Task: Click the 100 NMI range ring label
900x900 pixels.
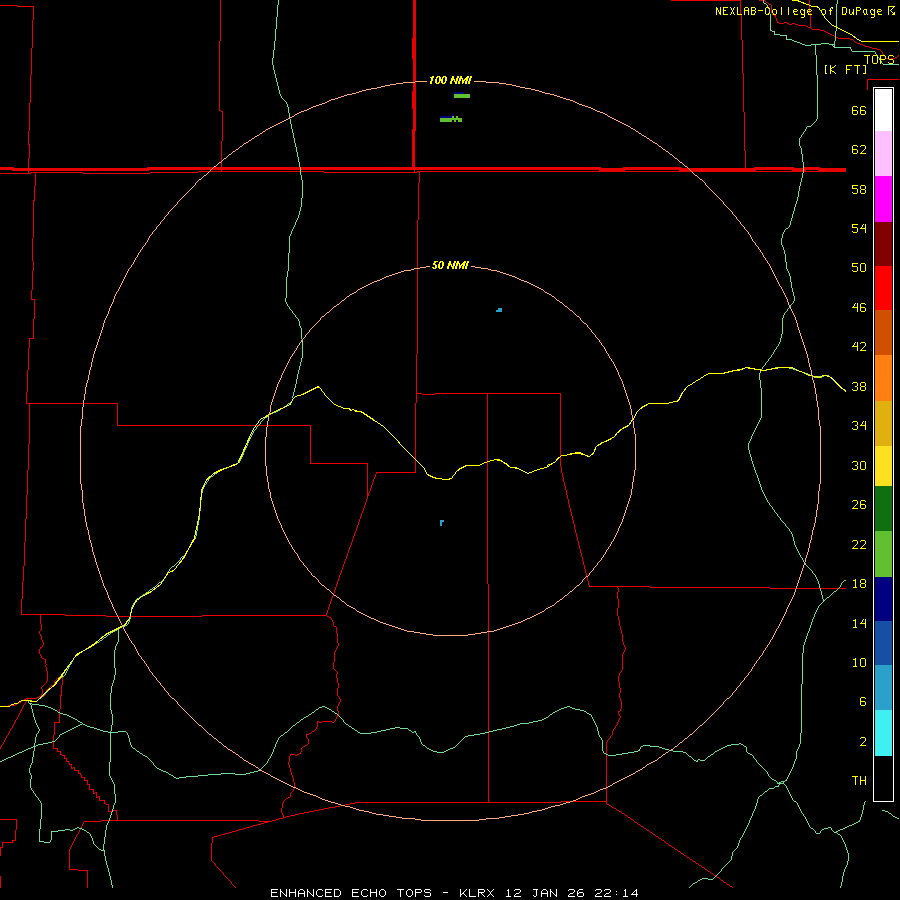Action: tap(450, 80)
